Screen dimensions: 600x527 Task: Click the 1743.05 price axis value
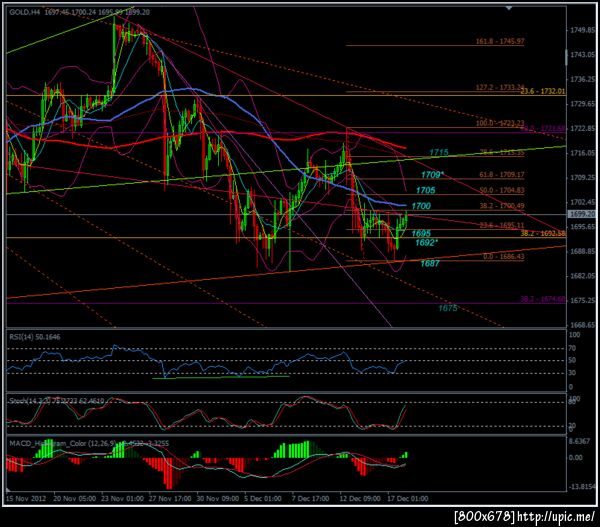click(583, 55)
